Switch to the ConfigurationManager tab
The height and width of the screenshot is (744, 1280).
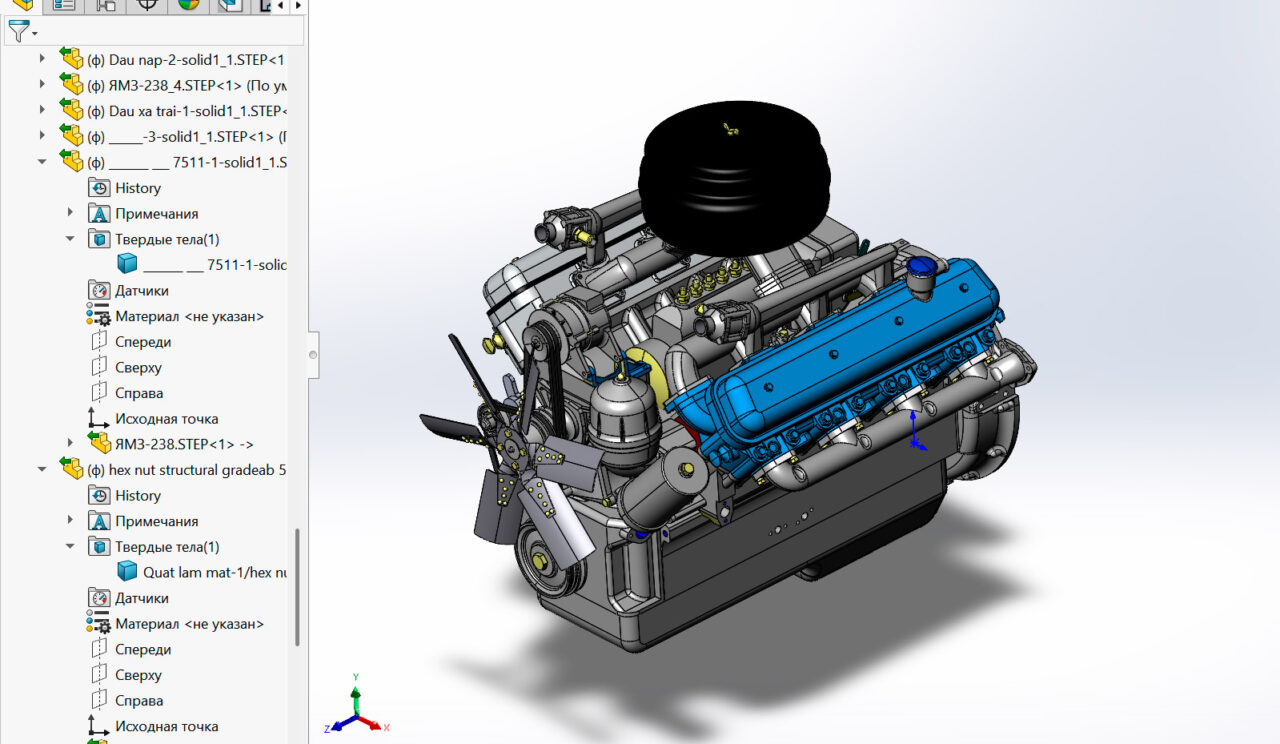[x=105, y=5]
